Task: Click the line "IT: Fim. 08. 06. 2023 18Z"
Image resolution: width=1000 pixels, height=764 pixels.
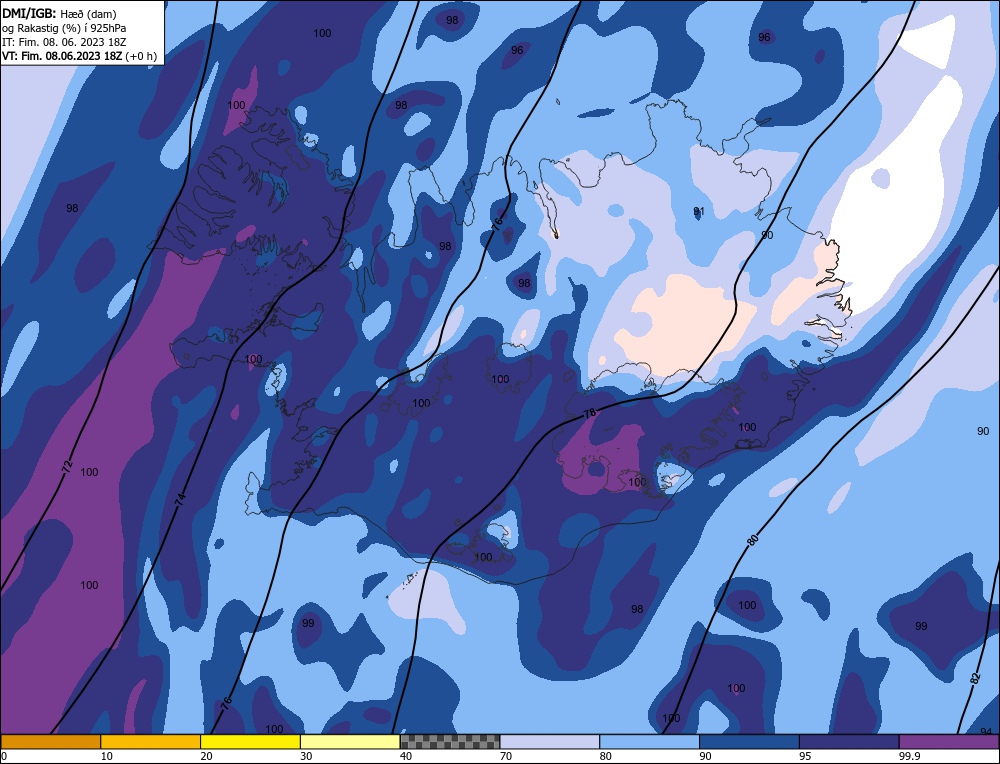Action: pyautogui.click(x=64, y=42)
